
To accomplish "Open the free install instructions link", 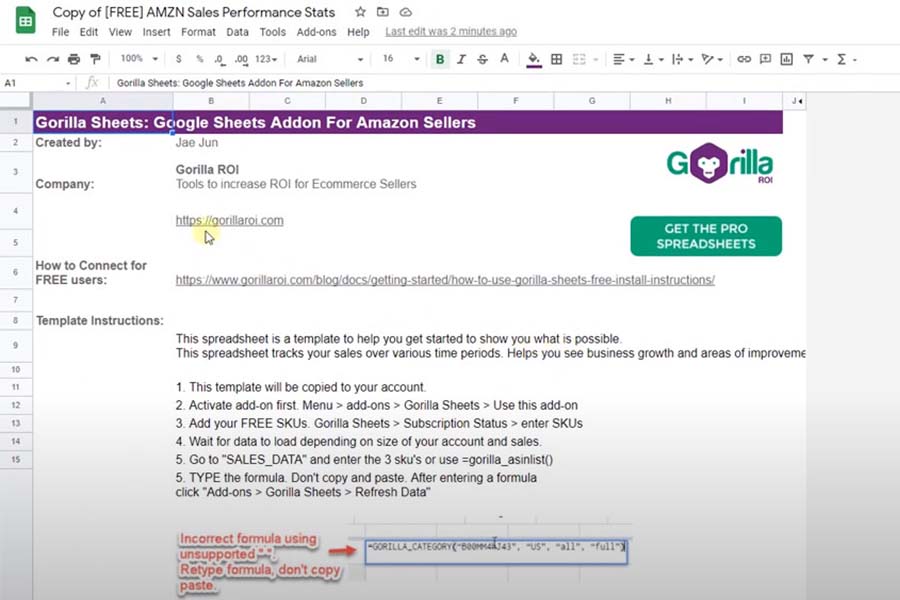I will point(445,280).
